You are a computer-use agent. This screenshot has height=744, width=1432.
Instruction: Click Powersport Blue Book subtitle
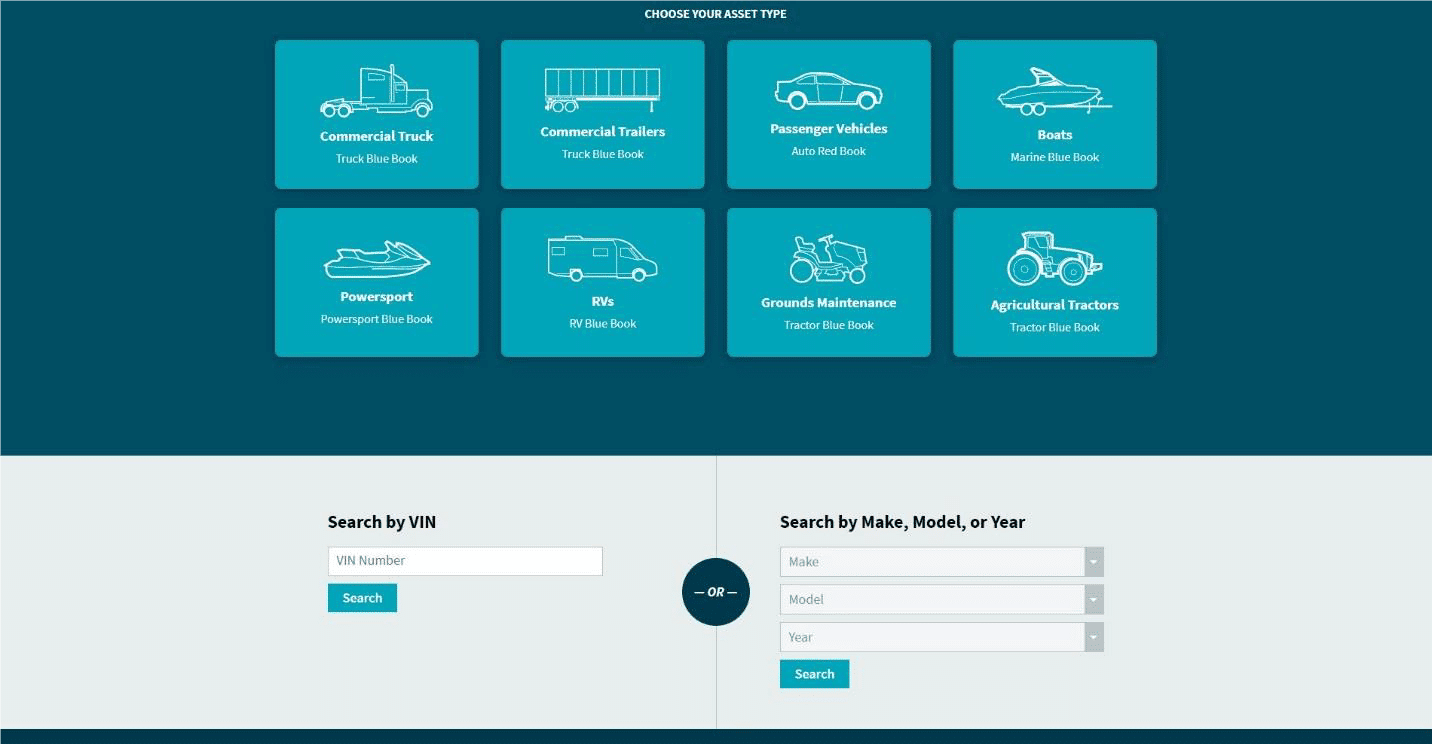pyautogui.click(x=377, y=319)
